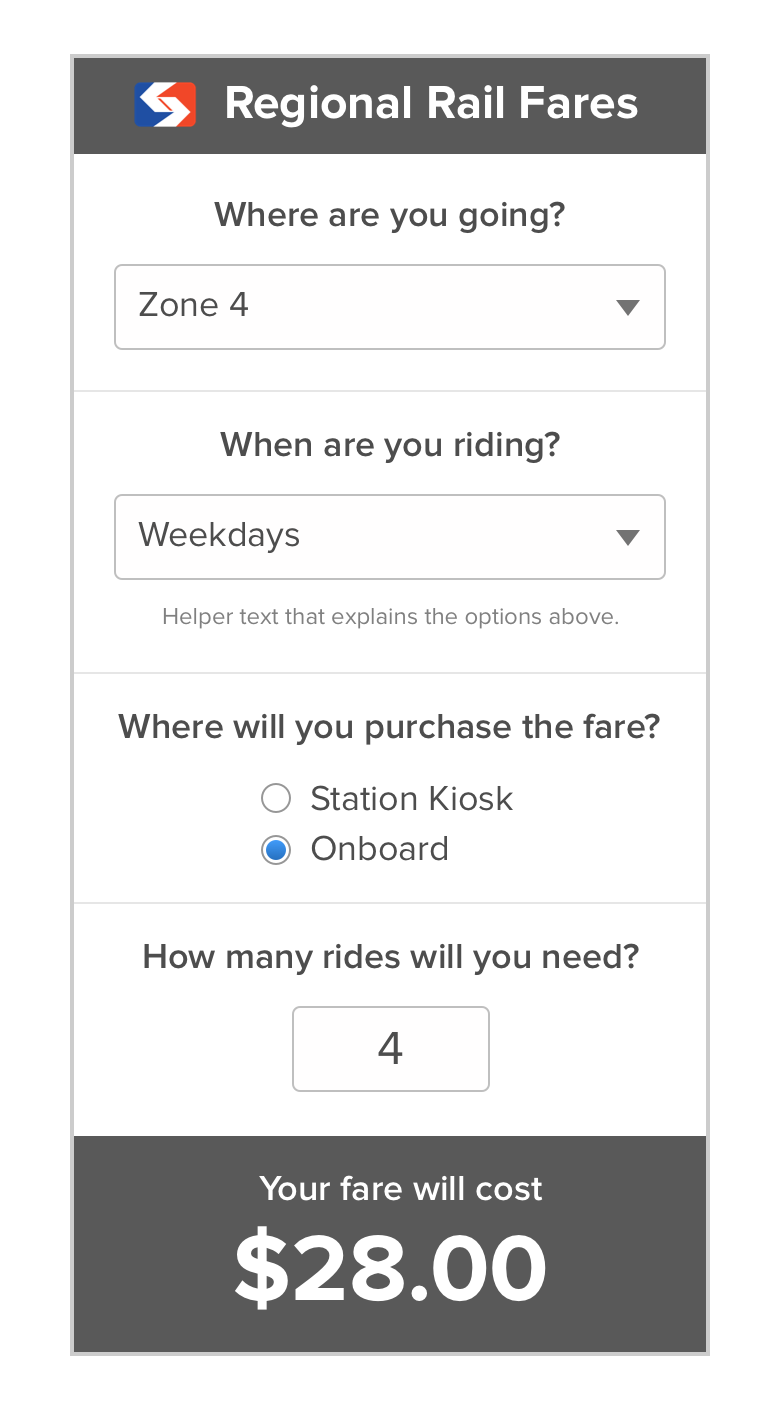The height and width of the screenshot is (1426, 772).
Task: Click the Weekdays dropdown arrow chevron
Action: pos(628,537)
